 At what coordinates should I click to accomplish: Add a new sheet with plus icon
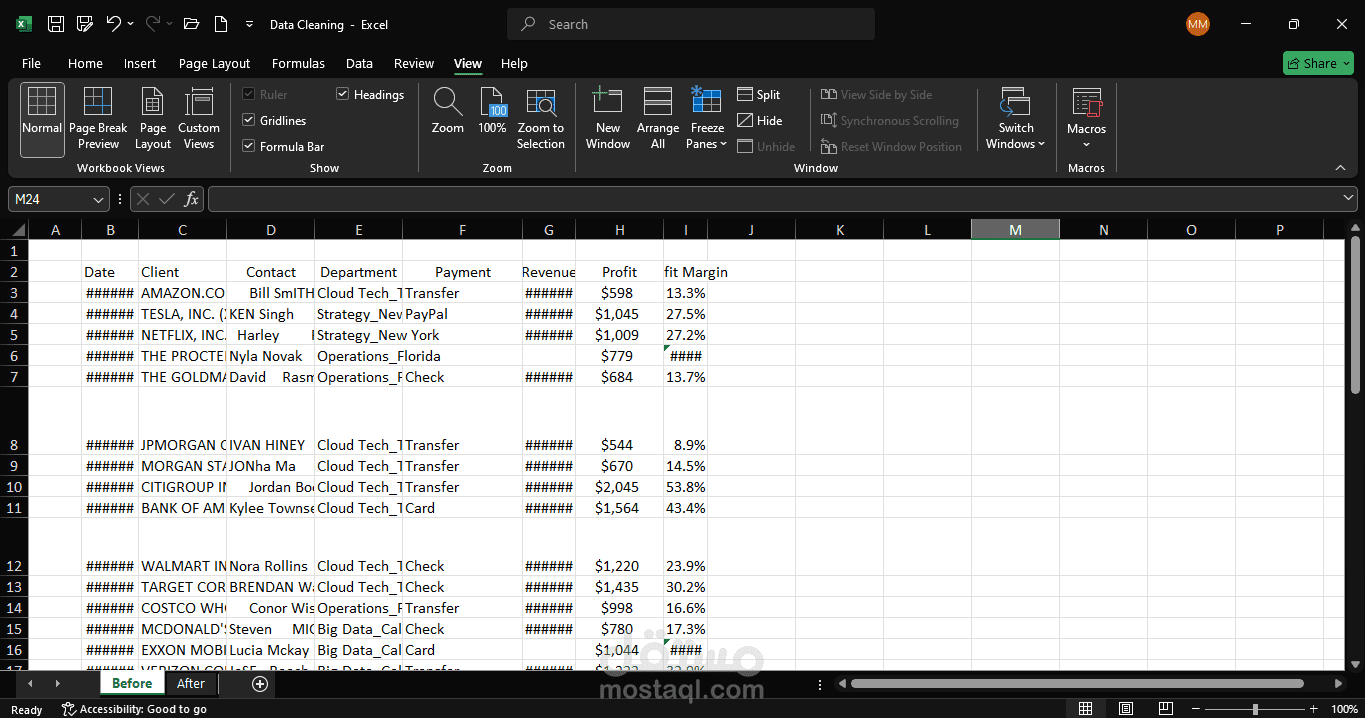coord(260,684)
